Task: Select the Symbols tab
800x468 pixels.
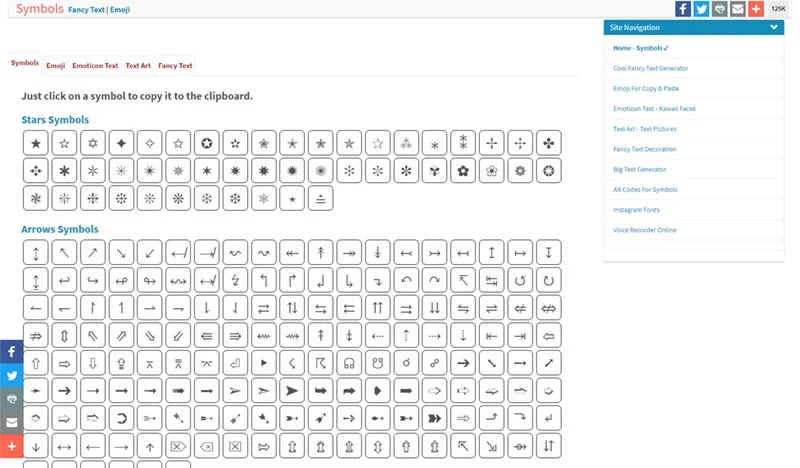Action: coord(25,63)
